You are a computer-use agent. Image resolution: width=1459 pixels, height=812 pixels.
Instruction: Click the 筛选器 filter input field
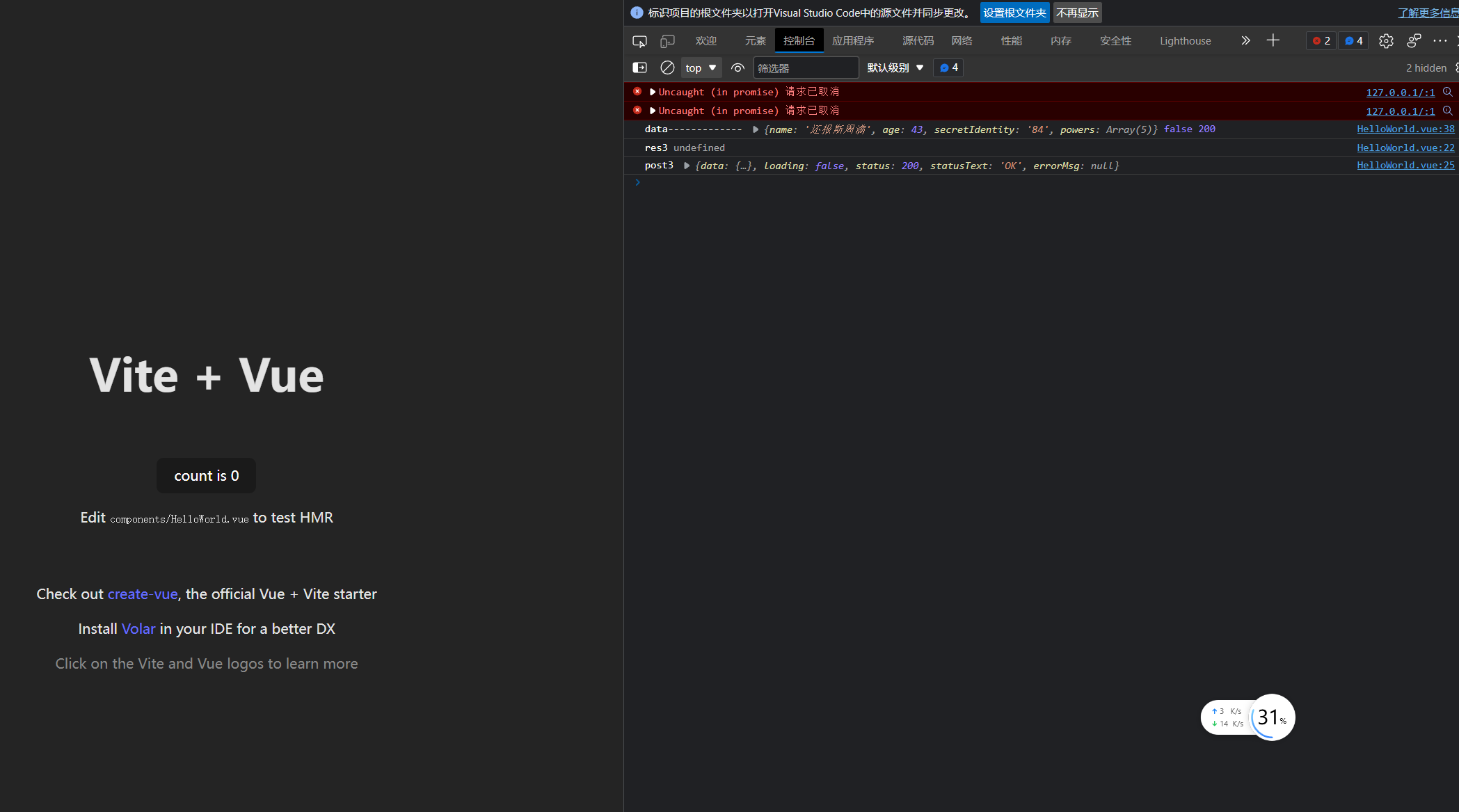pyautogui.click(x=805, y=68)
